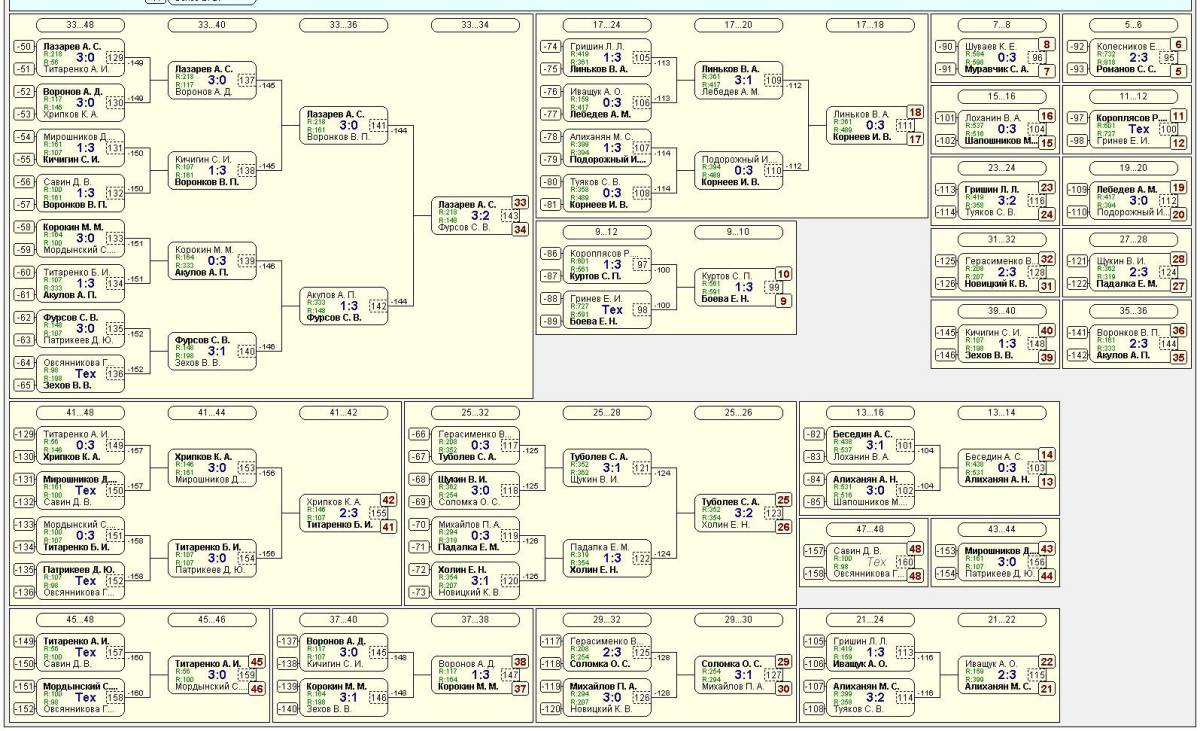
Task: Click 3:1 score of match 109
Action: coord(745,80)
